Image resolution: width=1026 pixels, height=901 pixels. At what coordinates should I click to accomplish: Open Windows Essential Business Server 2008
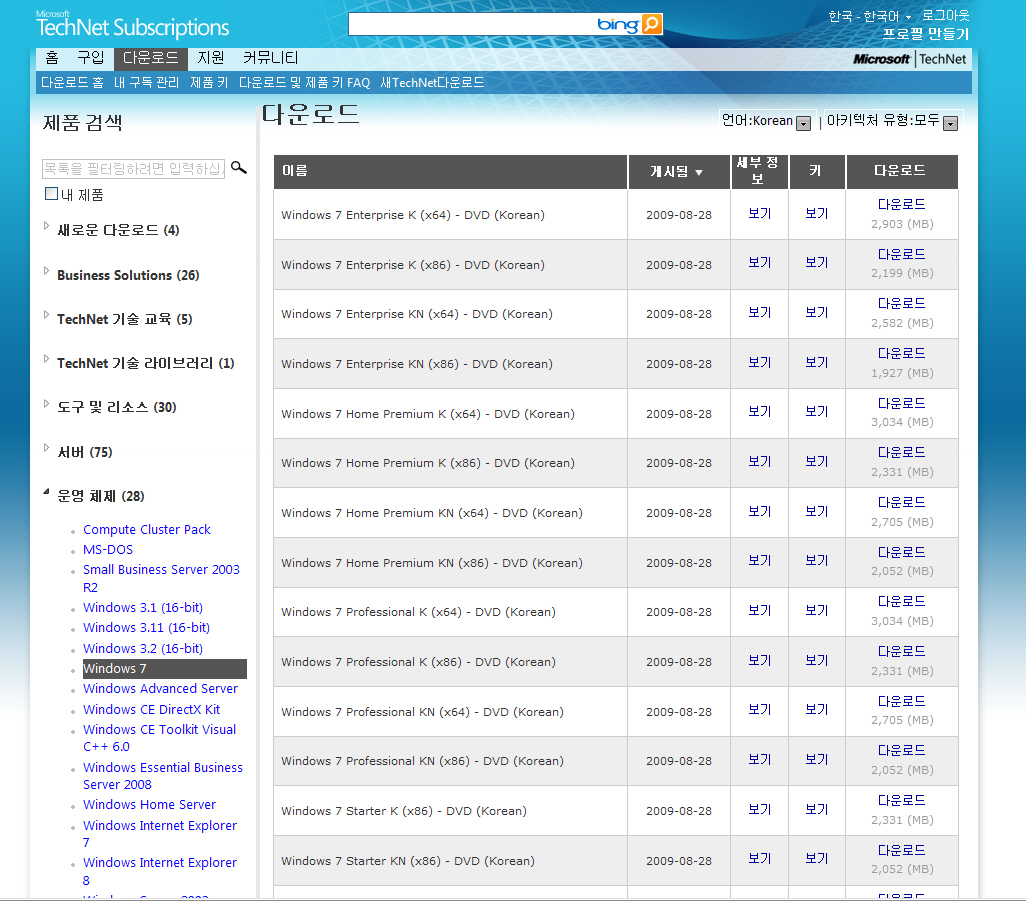(x=162, y=776)
